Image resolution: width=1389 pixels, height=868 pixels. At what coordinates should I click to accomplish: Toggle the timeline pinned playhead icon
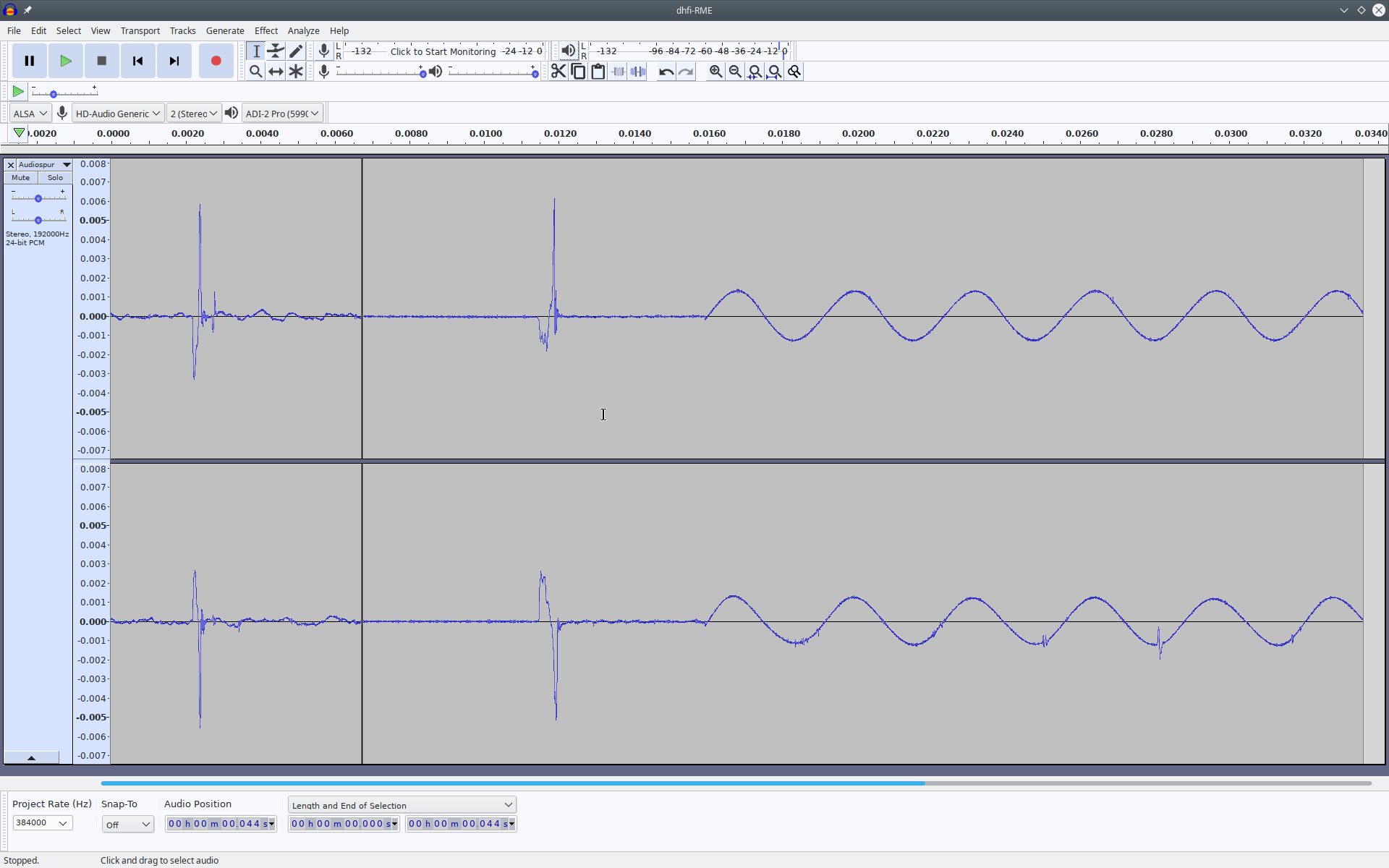pyautogui.click(x=19, y=133)
